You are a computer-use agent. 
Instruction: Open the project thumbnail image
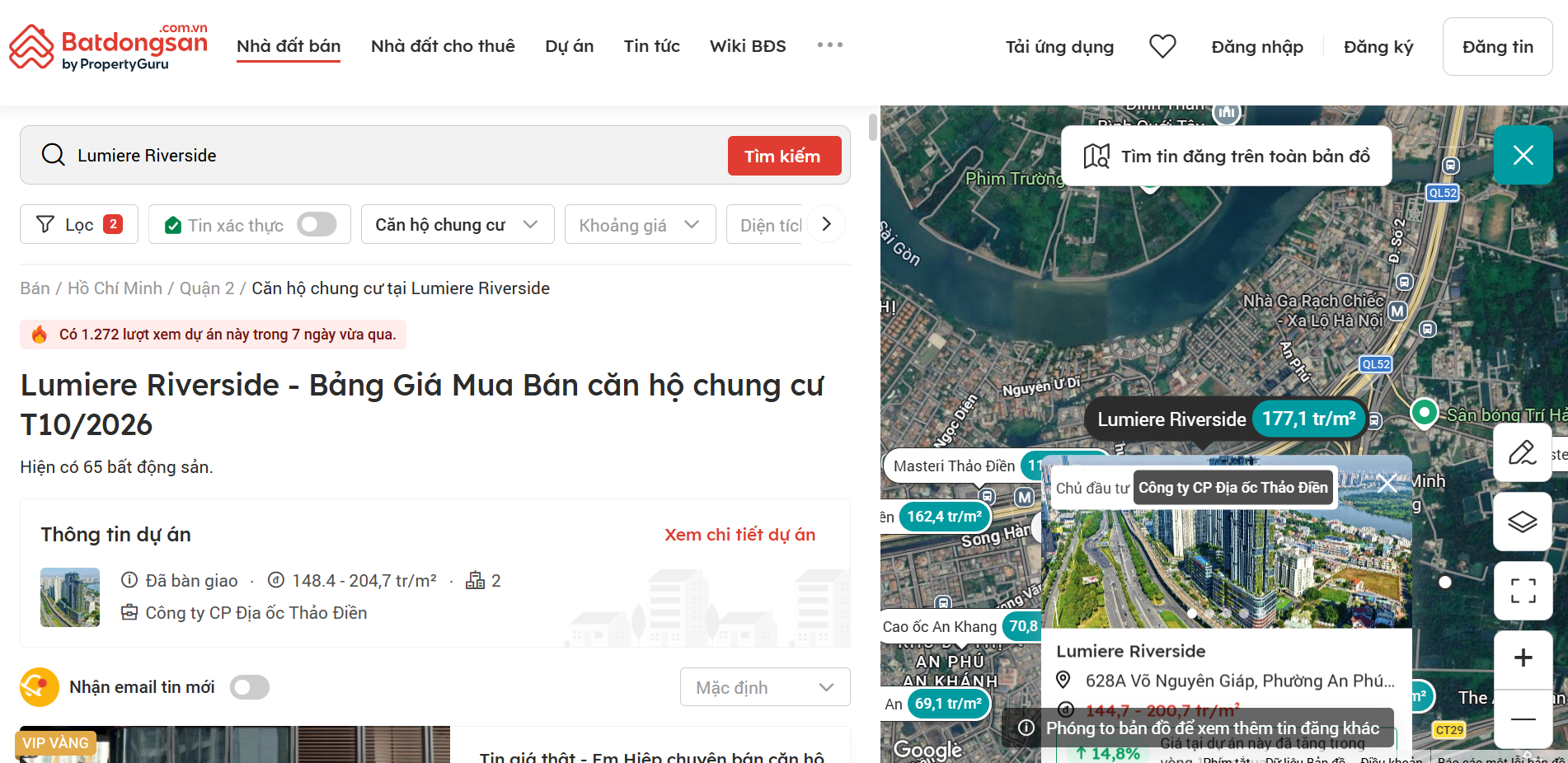(70, 597)
